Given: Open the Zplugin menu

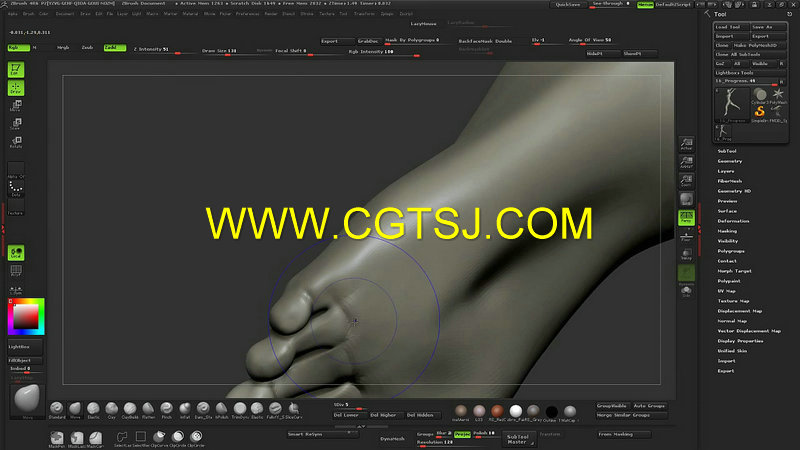Looking at the screenshot, I should pyautogui.click(x=387, y=14).
